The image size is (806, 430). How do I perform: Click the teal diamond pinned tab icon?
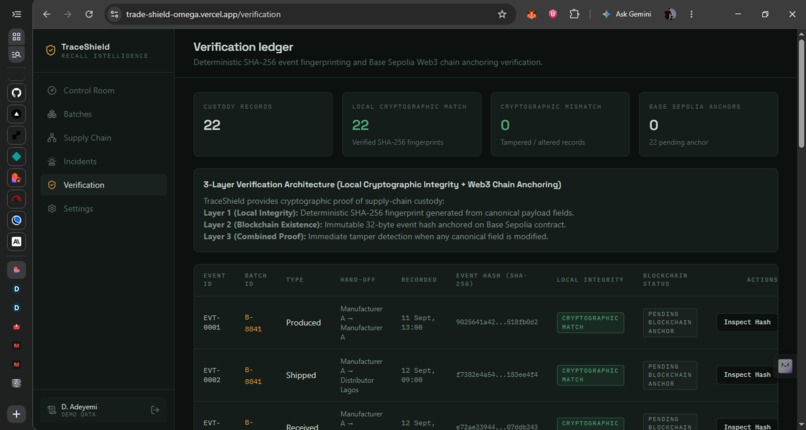(x=16, y=157)
